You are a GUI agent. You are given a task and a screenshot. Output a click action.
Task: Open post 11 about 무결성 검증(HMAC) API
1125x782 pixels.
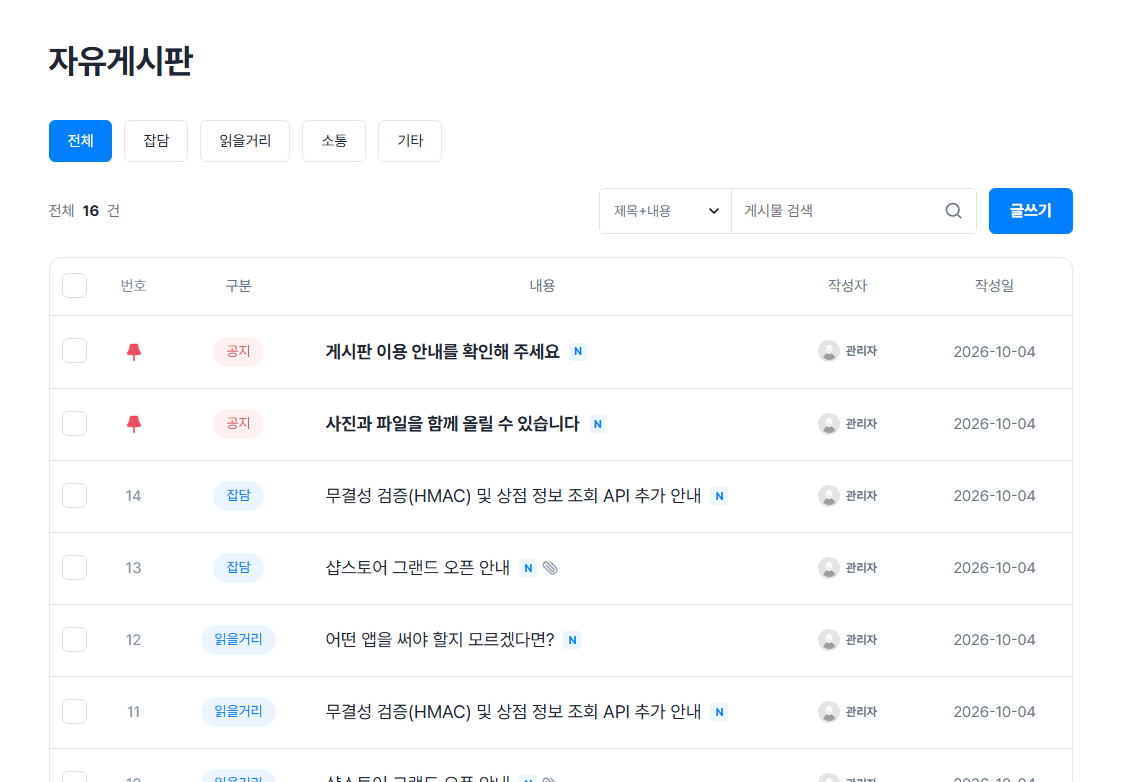click(513, 712)
